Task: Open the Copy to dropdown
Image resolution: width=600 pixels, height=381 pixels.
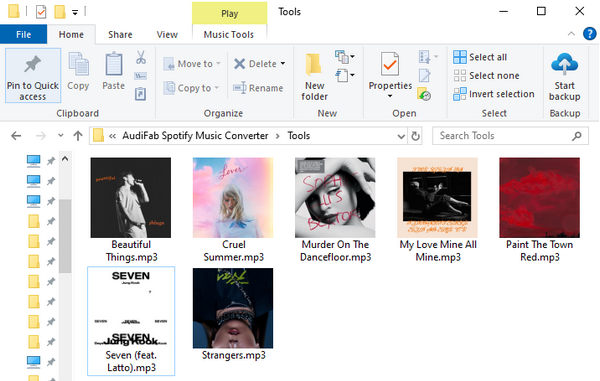Action: (191, 88)
